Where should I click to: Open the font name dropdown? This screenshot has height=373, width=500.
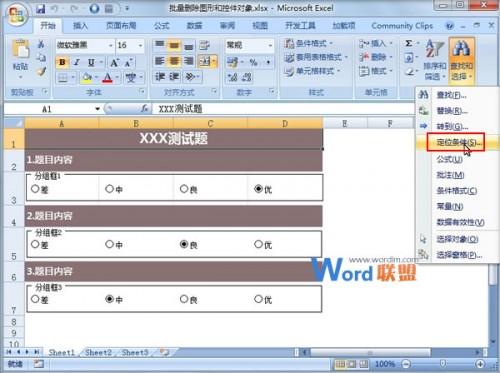(x=111, y=45)
